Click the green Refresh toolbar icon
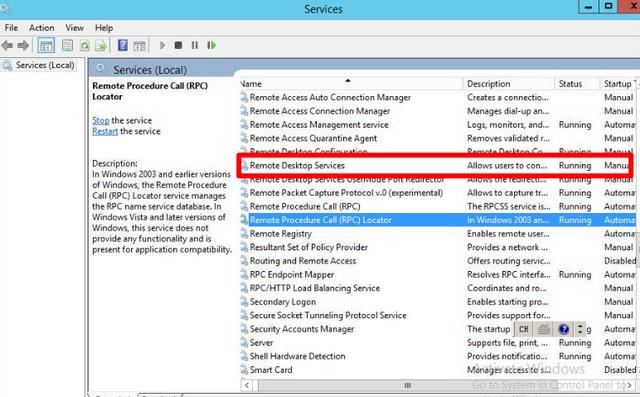The width and height of the screenshot is (640, 397). [84, 45]
